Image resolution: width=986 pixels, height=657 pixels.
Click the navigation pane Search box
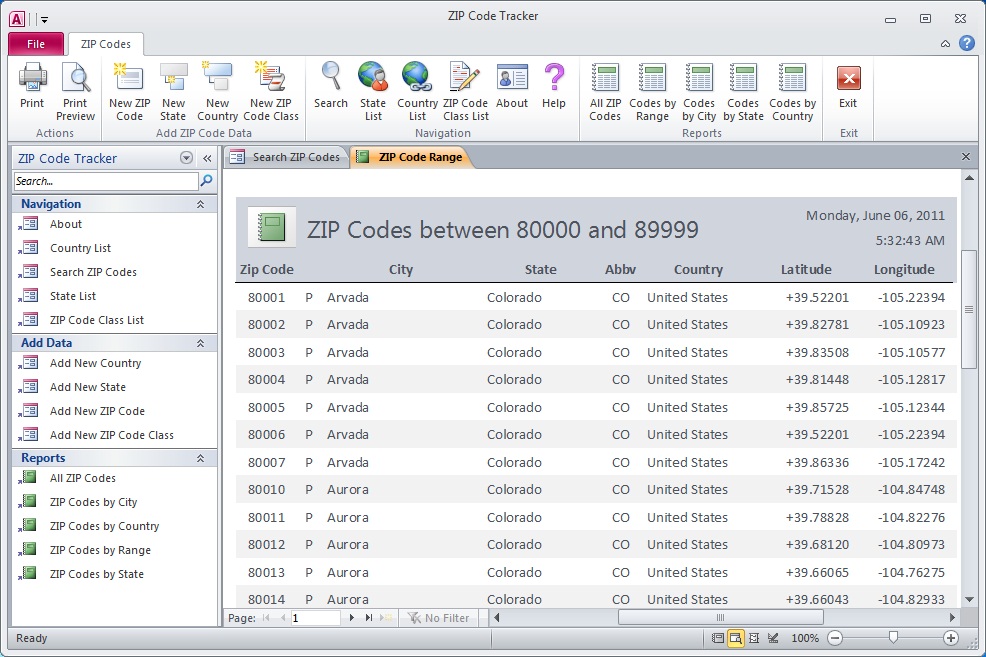(x=106, y=181)
